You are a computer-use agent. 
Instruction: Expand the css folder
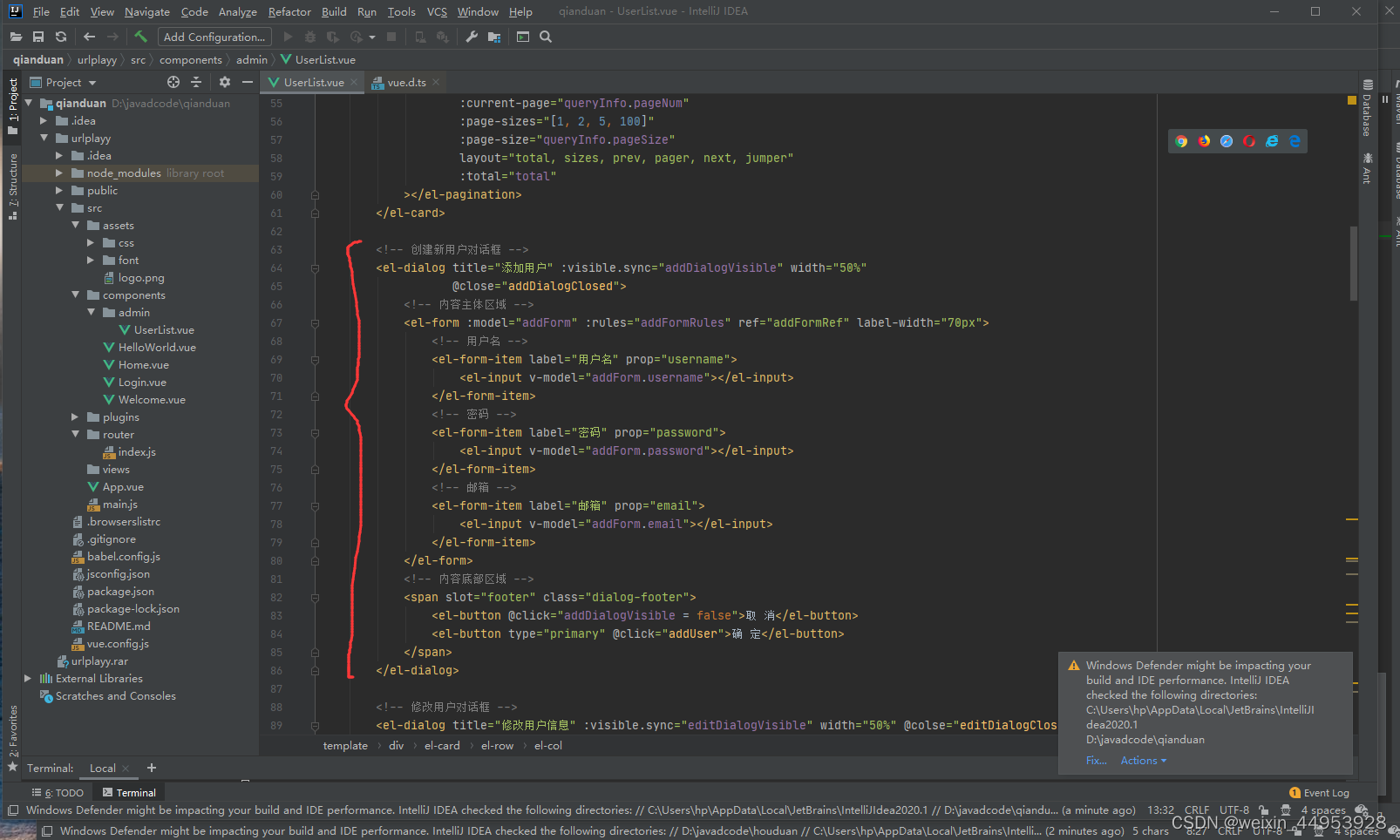click(x=91, y=243)
